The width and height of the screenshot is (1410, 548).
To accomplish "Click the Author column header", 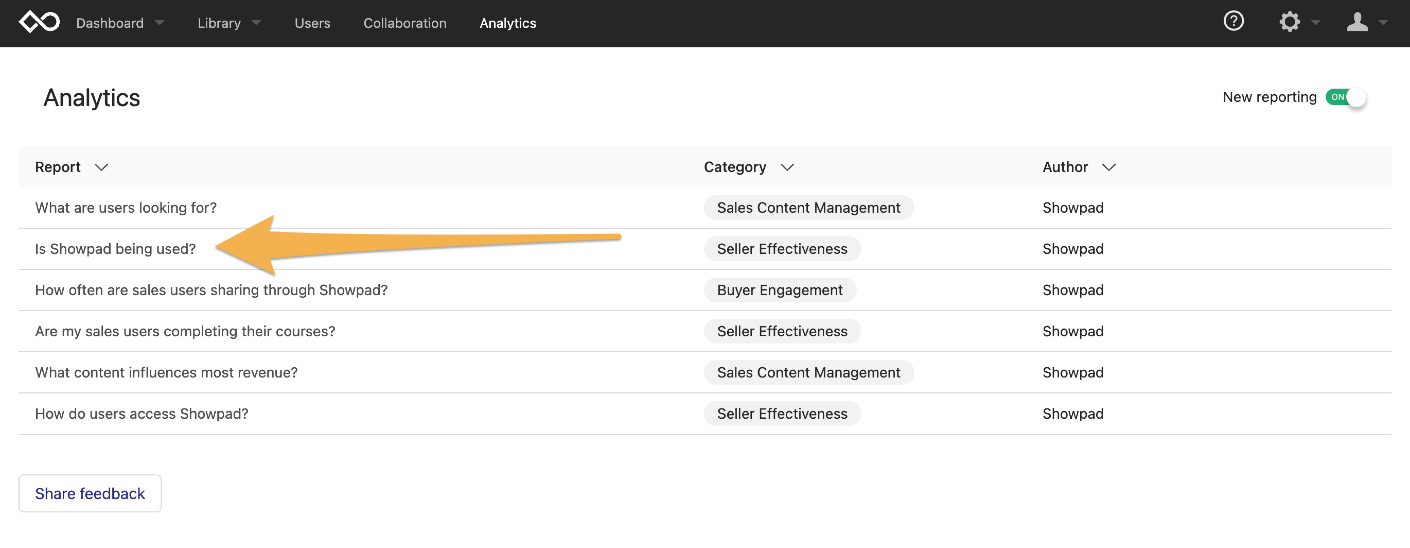I will click(1065, 167).
